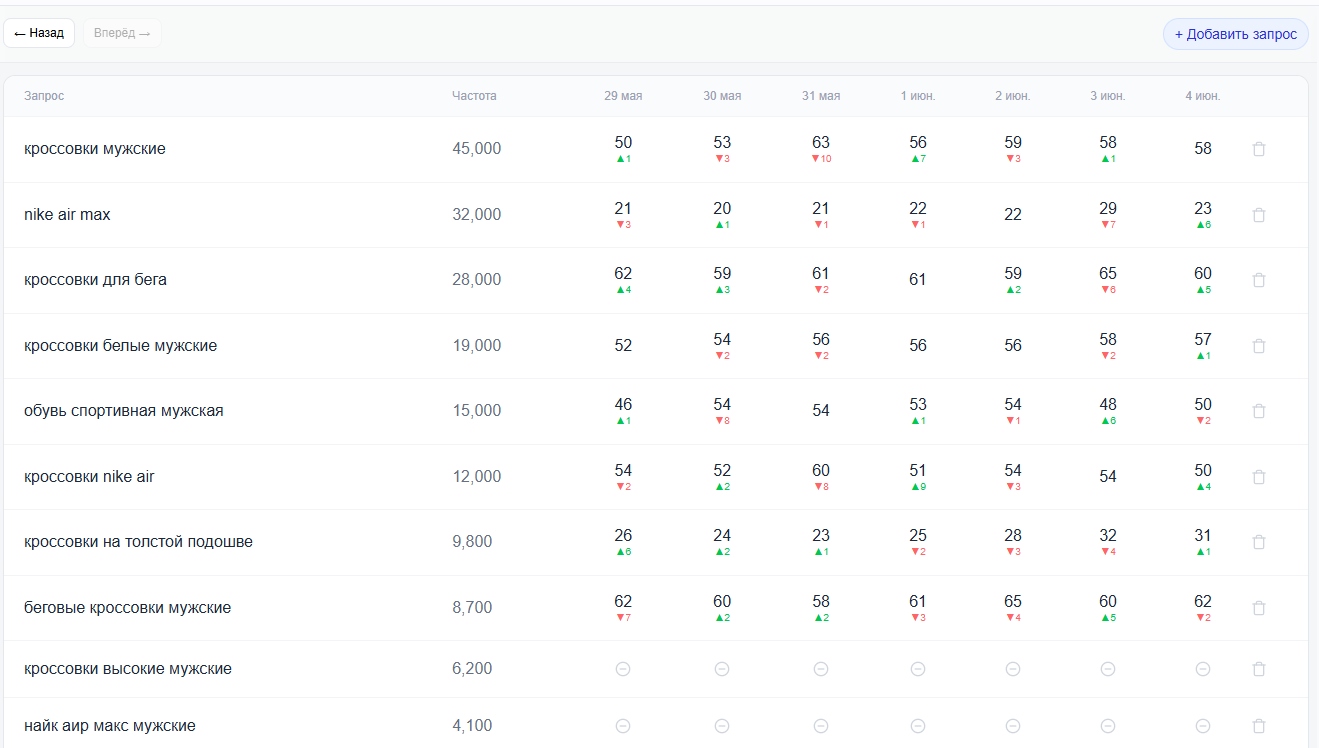Delete "кроссовки на толстой подошве" row
1319x748 pixels.
click(x=1259, y=542)
